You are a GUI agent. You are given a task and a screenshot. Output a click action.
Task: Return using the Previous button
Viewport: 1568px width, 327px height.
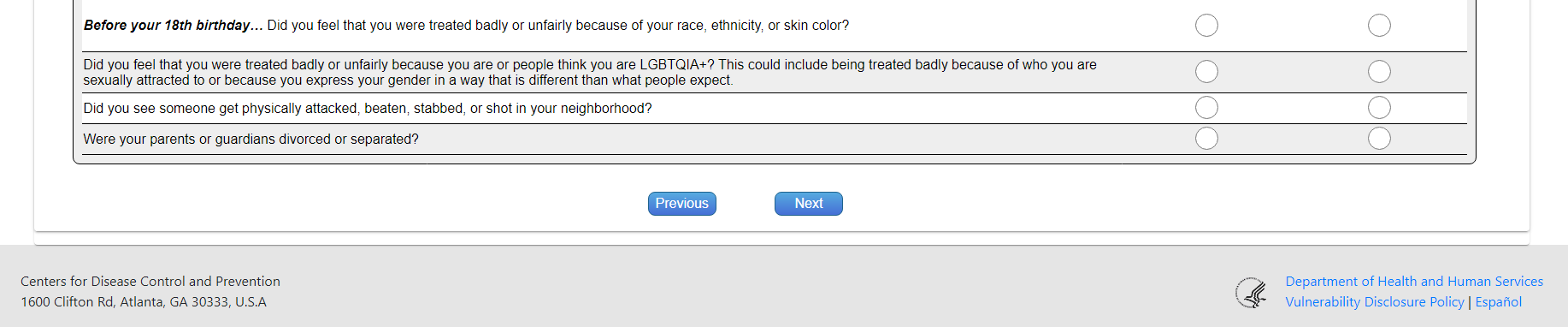[x=682, y=204]
